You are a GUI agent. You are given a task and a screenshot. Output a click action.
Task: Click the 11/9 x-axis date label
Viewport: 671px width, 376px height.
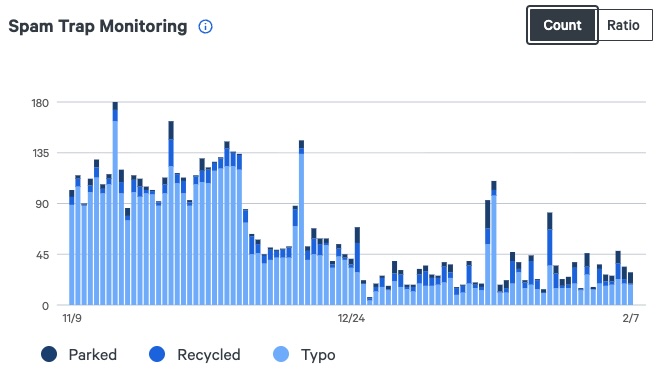(x=72, y=318)
